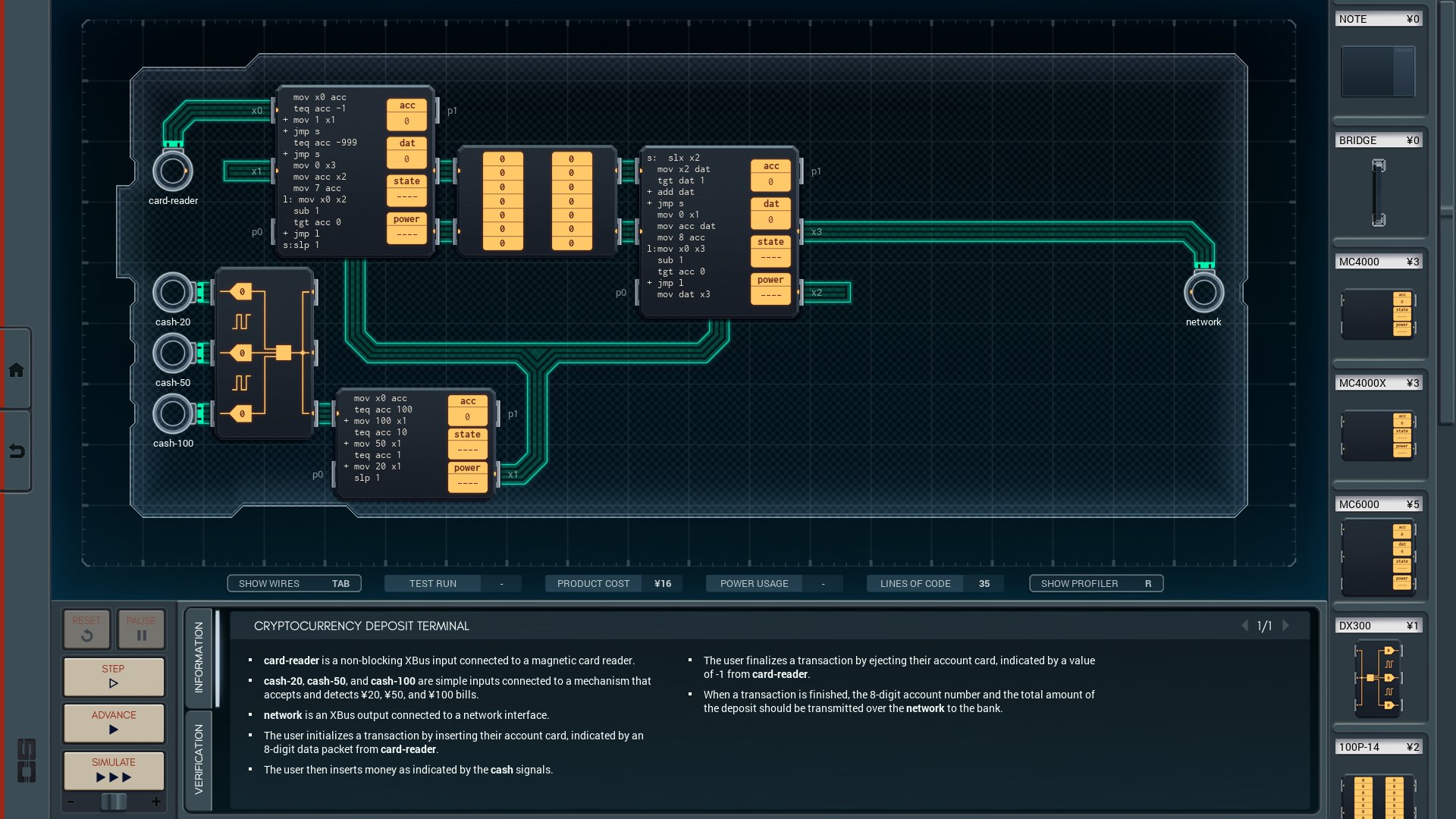This screenshot has width=1456, height=819.
Task: Select the cash-20 input port
Action: pyautogui.click(x=173, y=293)
